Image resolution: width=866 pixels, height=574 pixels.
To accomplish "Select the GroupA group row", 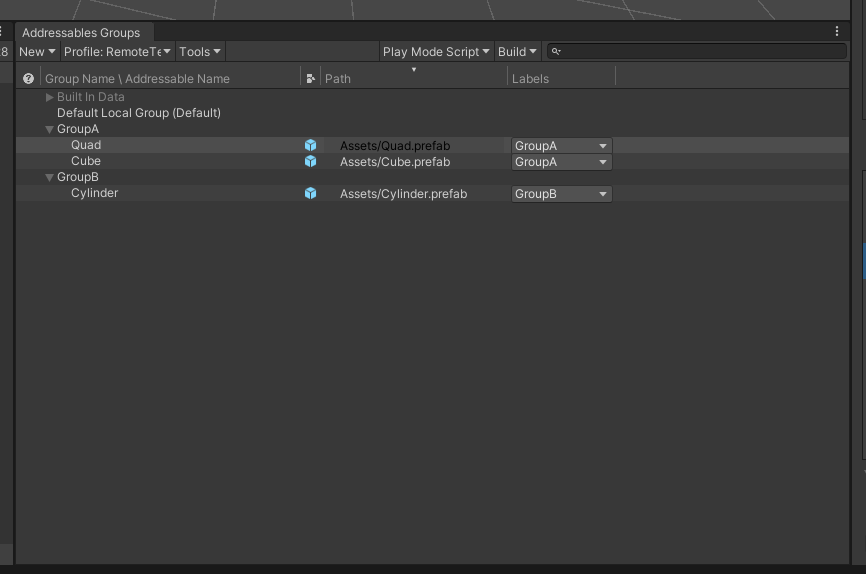I will point(432,129).
